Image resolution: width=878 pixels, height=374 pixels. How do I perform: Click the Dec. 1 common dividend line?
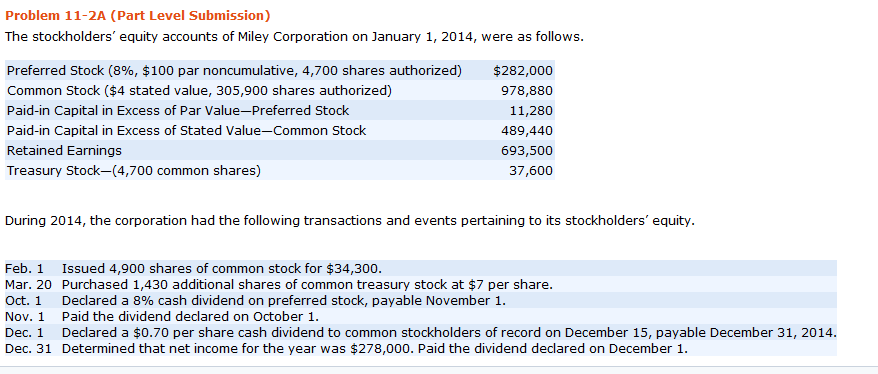point(421,333)
